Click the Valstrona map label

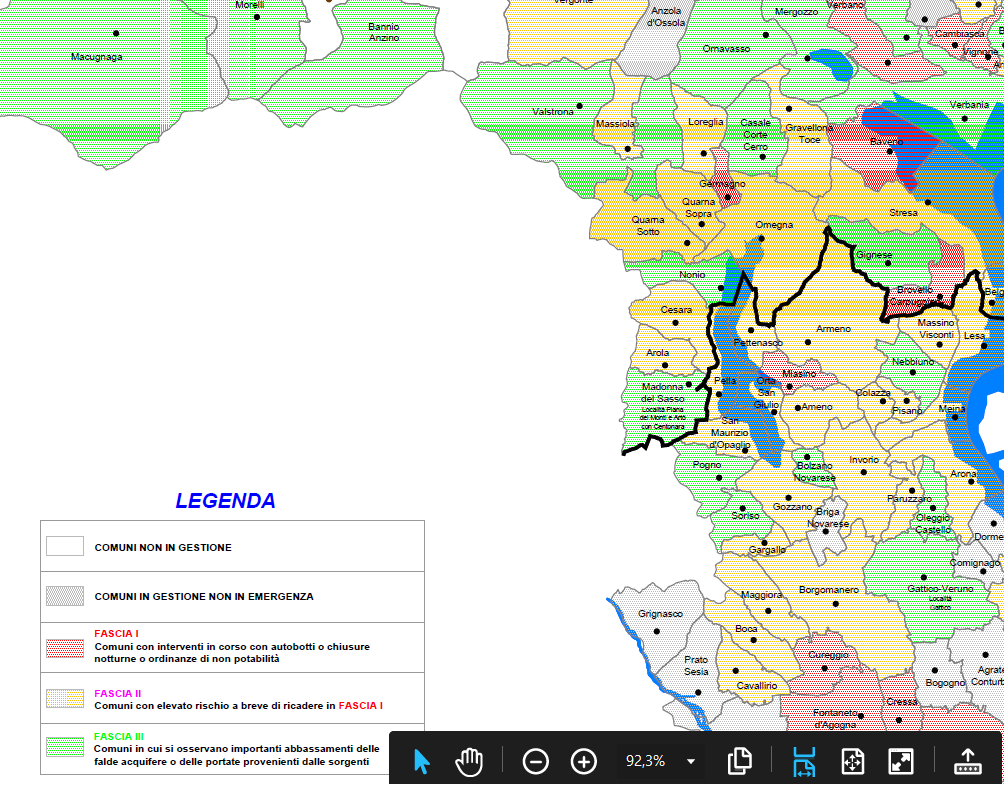(553, 112)
